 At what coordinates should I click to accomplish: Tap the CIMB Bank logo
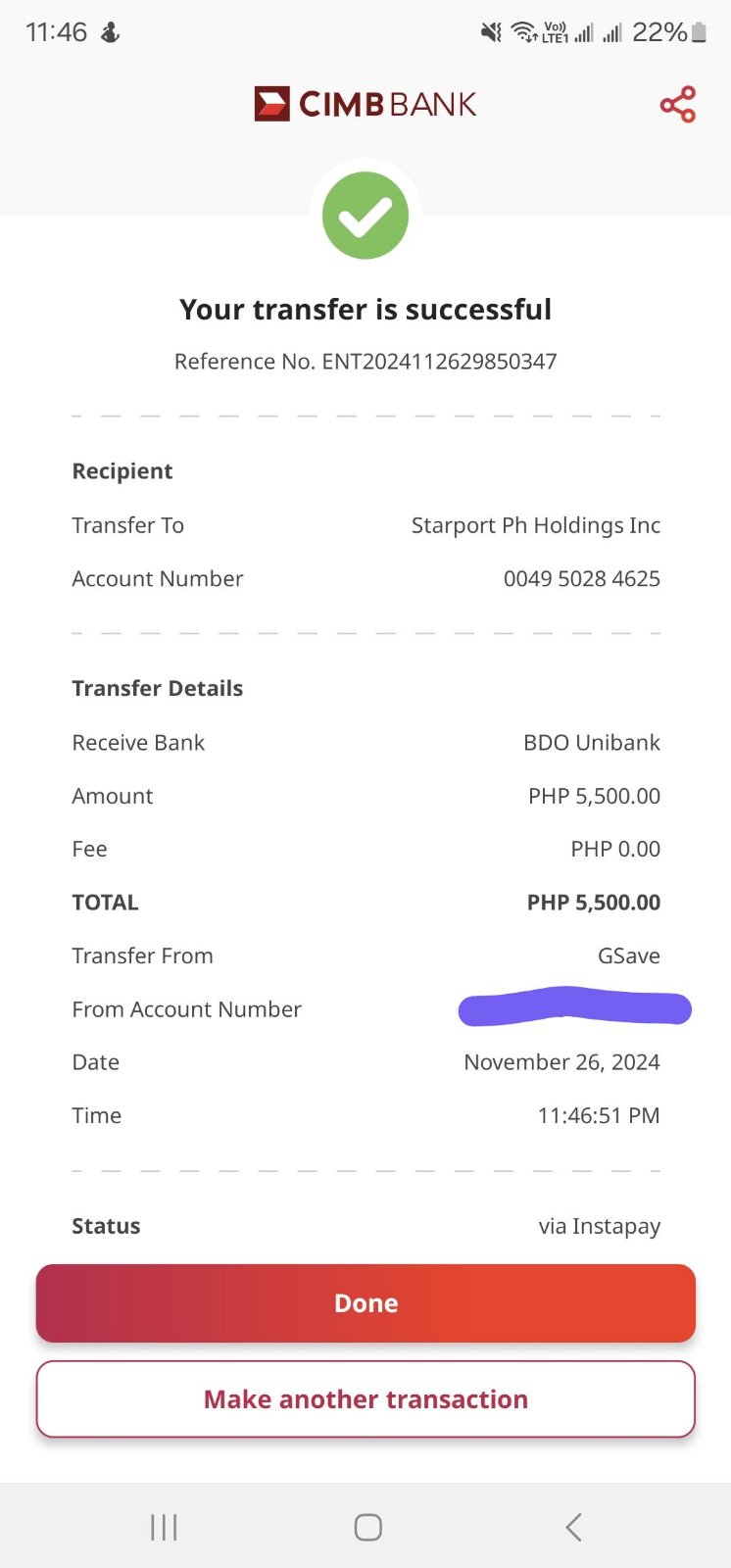(365, 104)
